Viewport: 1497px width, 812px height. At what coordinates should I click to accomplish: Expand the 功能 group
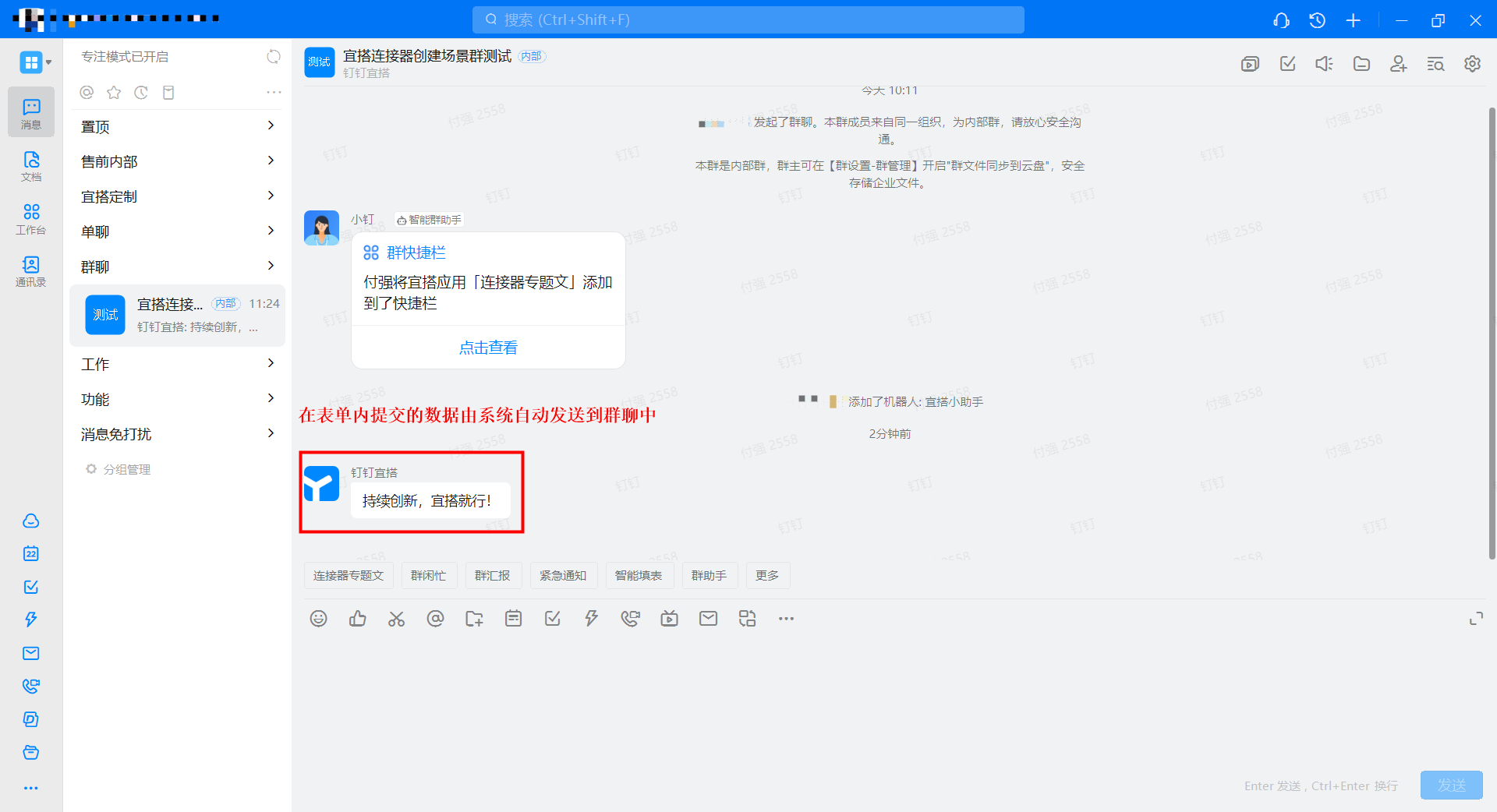click(178, 399)
